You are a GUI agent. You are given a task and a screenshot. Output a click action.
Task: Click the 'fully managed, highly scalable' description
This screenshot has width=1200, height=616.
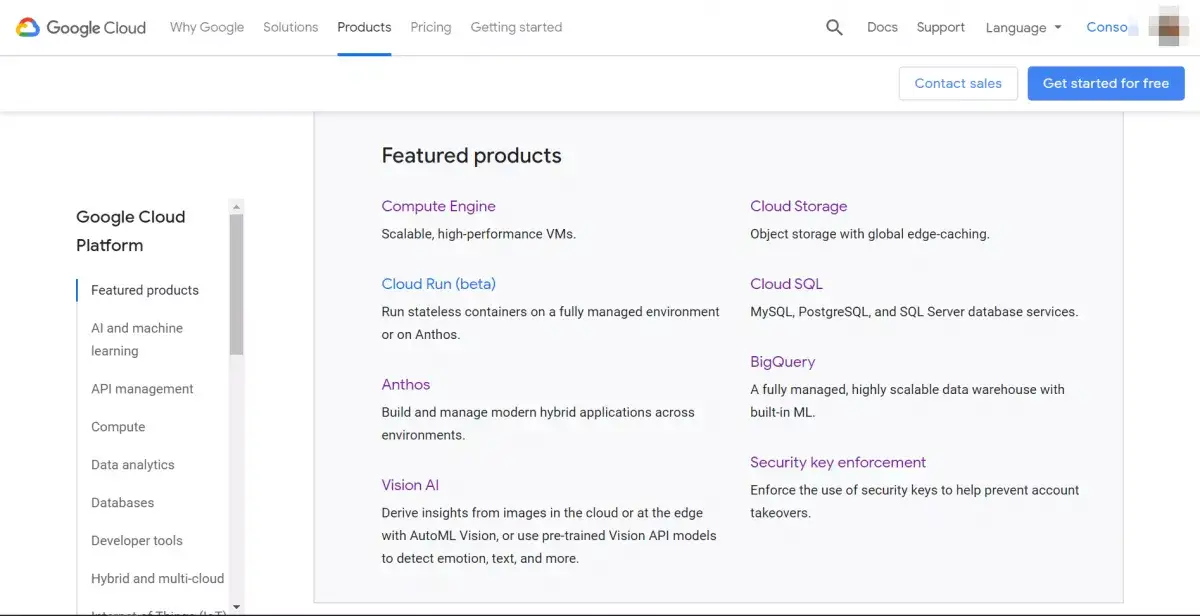pos(907,401)
